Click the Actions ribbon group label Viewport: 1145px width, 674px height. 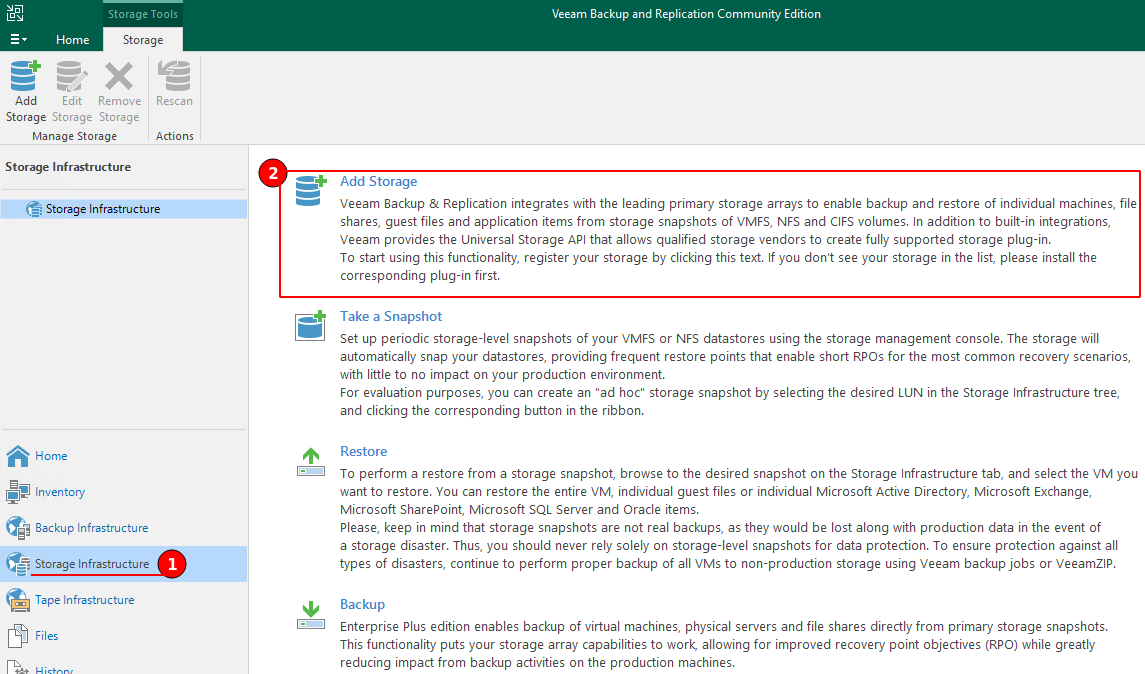tap(175, 136)
